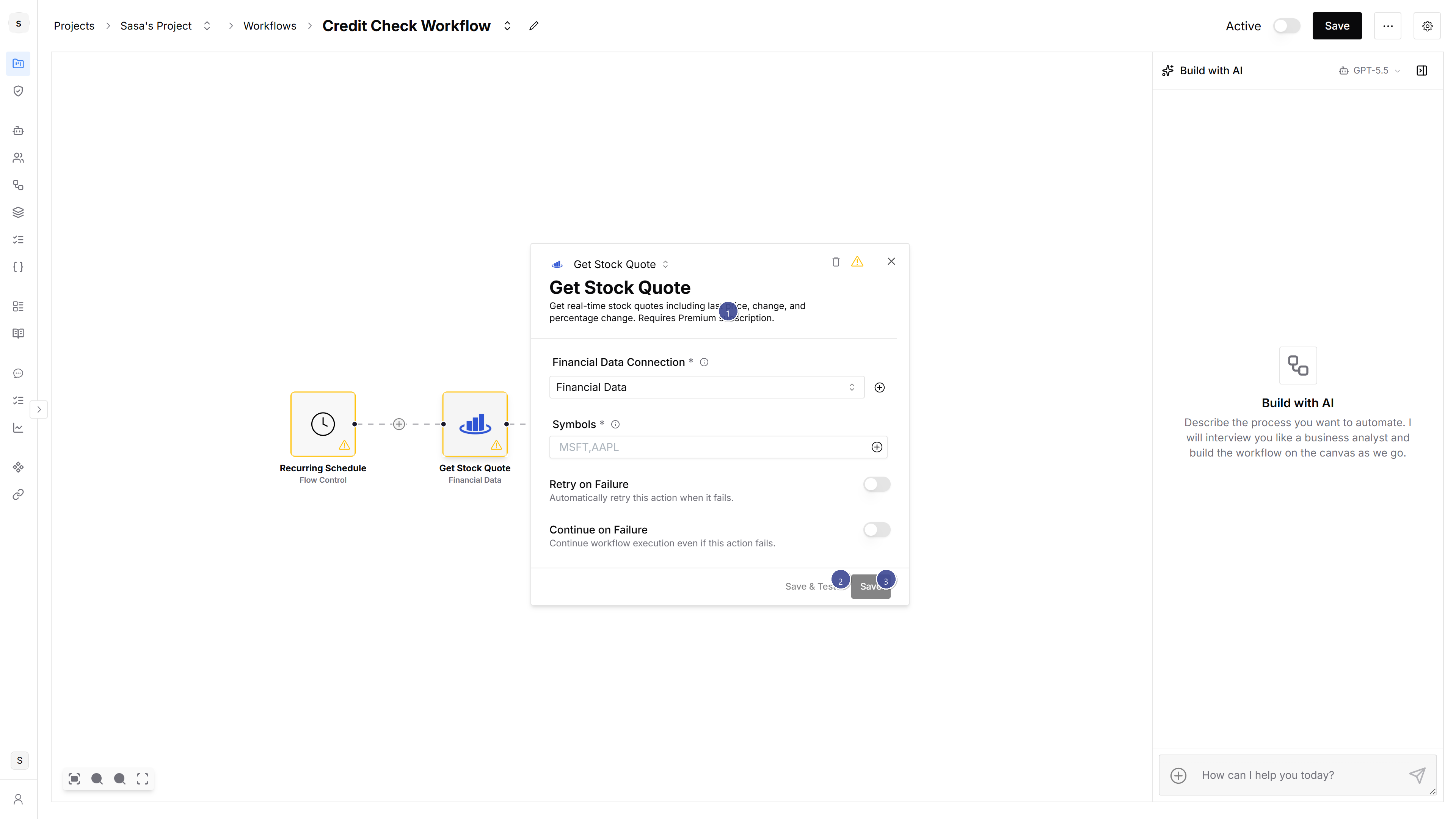The width and height of the screenshot is (1456, 819).
Task: Click info icon next to Financial Data Connection
Action: [x=704, y=362]
